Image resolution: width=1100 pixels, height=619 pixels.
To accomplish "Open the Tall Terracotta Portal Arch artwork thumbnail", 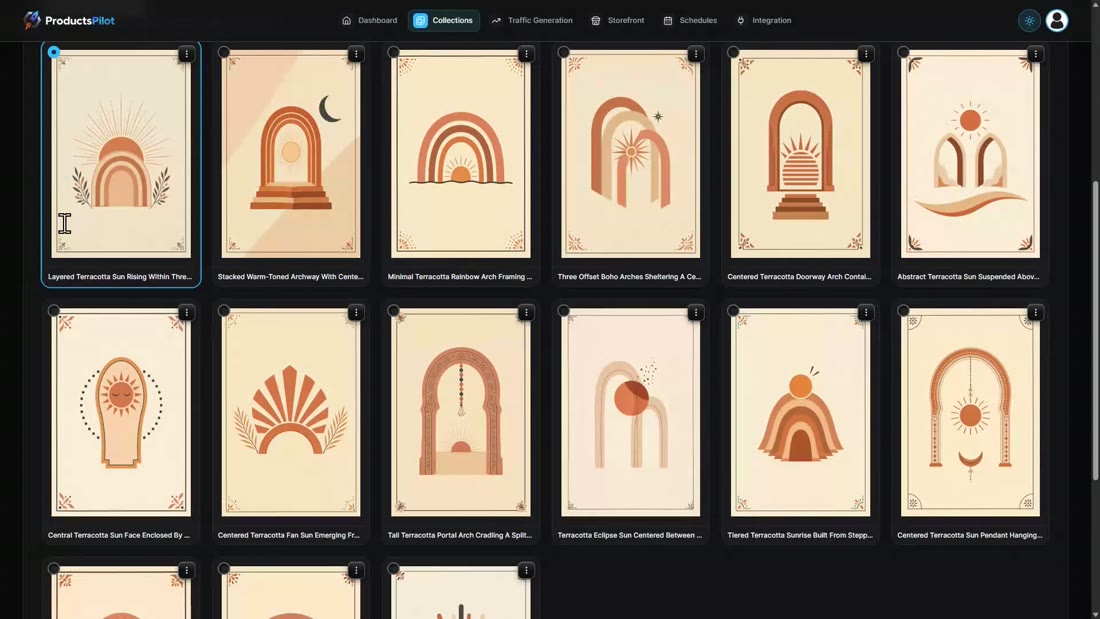I will click(x=461, y=413).
